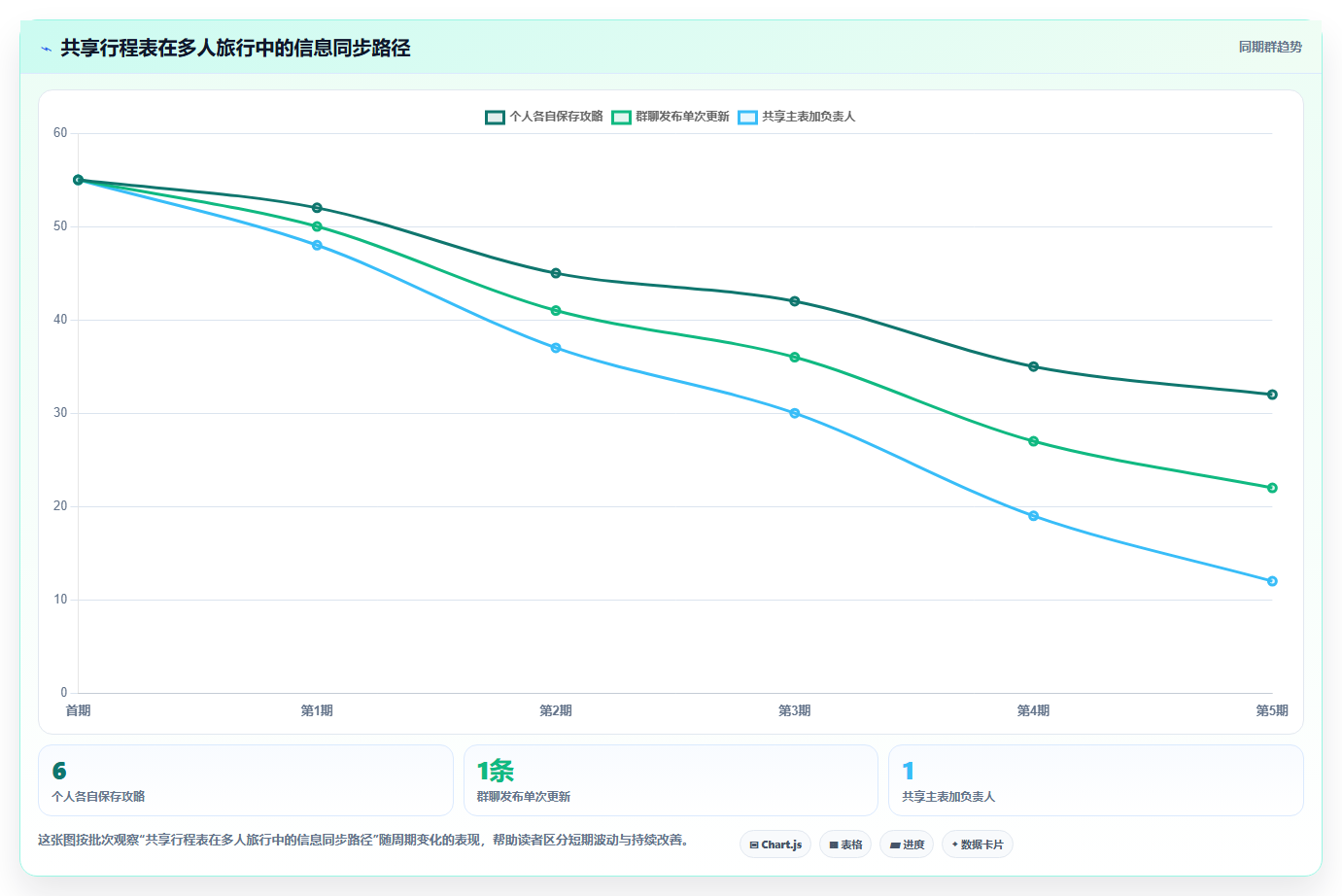Click the y-axis value 30
The width and height of the screenshot is (1342, 896).
coord(60,413)
